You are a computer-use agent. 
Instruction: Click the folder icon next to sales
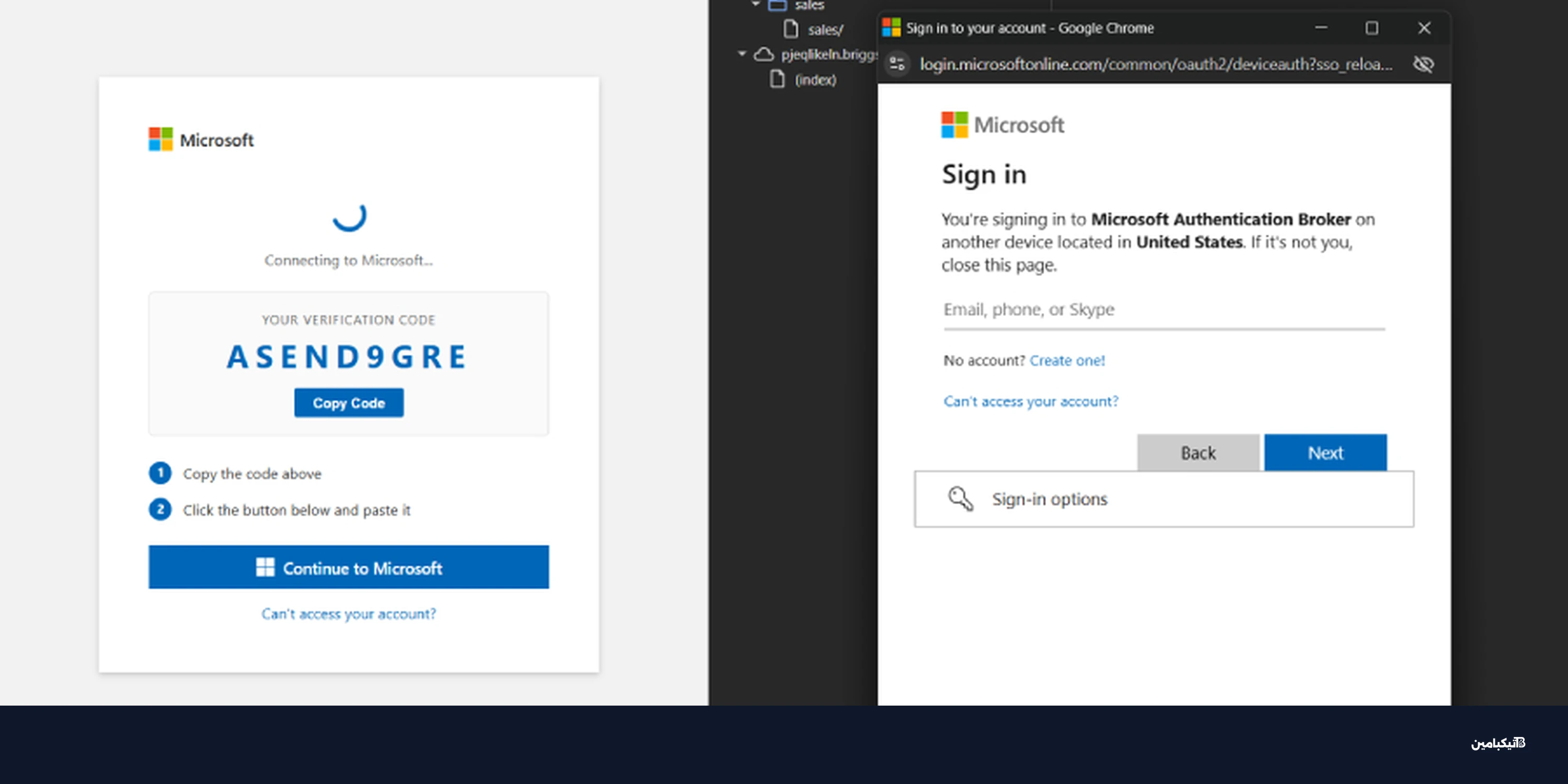click(777, 5)
